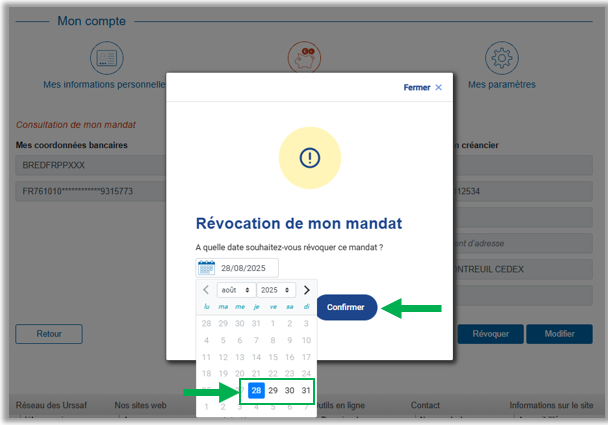Click Mon compte heading
Screen dimensions: 608x425
pyautogui.click(x=92, y=21)
